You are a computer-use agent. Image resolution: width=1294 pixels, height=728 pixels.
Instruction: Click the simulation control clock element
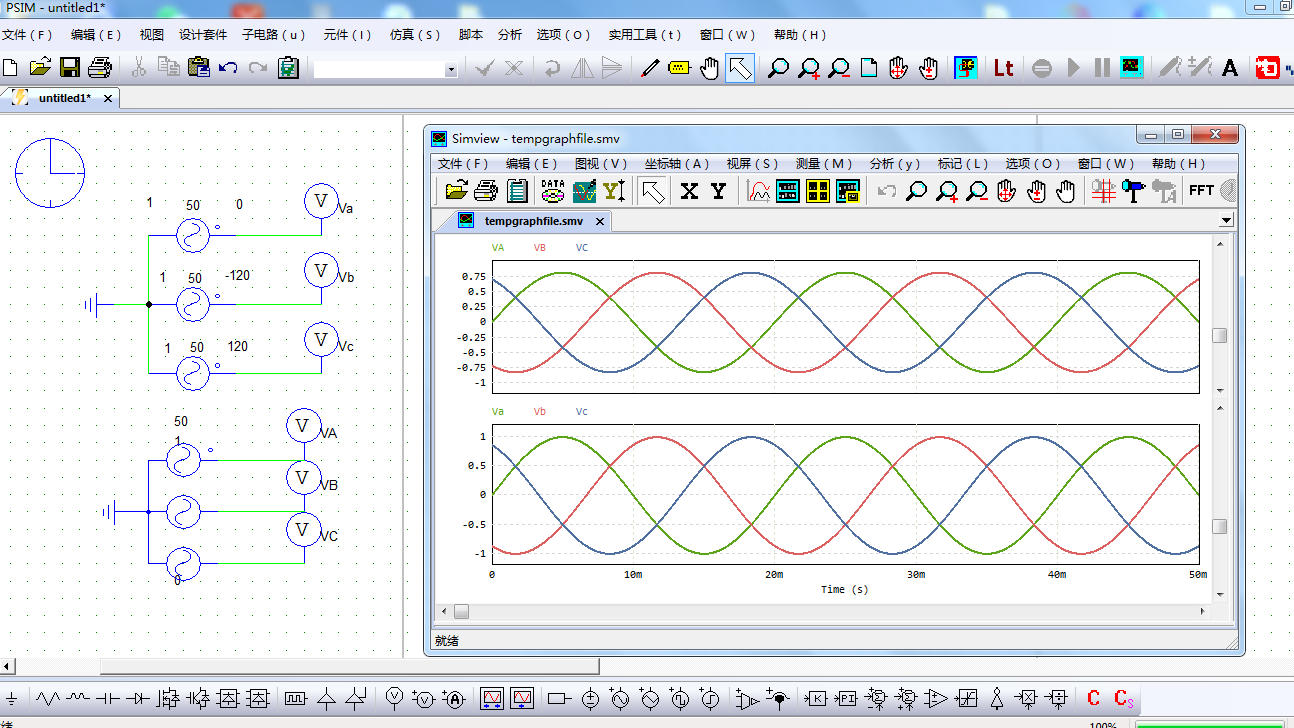(x=50, y=172)
